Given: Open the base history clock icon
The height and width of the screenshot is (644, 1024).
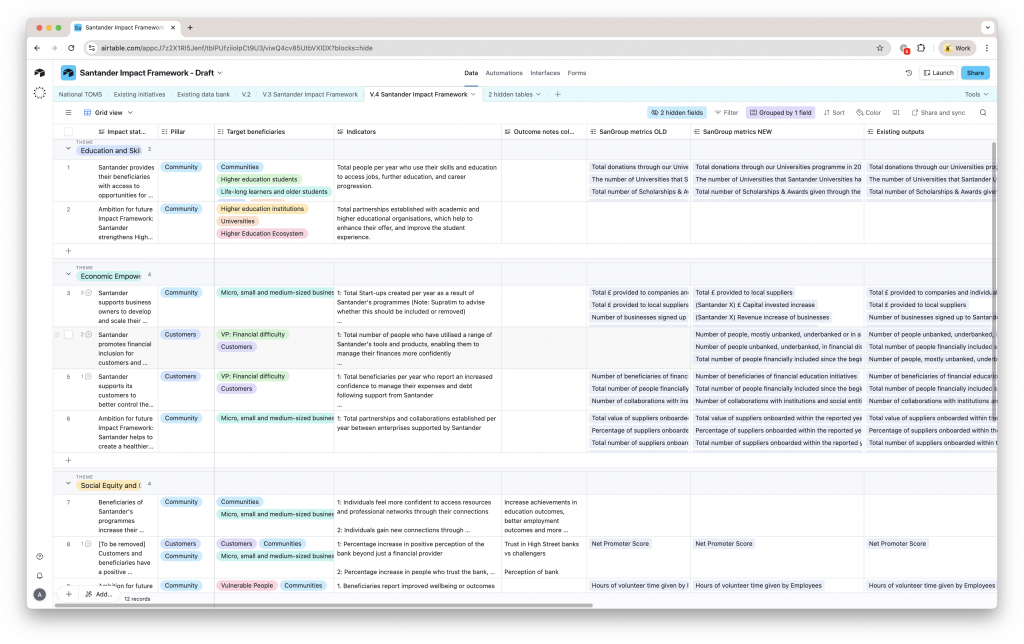Looking at the screenshot, I should 908,73.
